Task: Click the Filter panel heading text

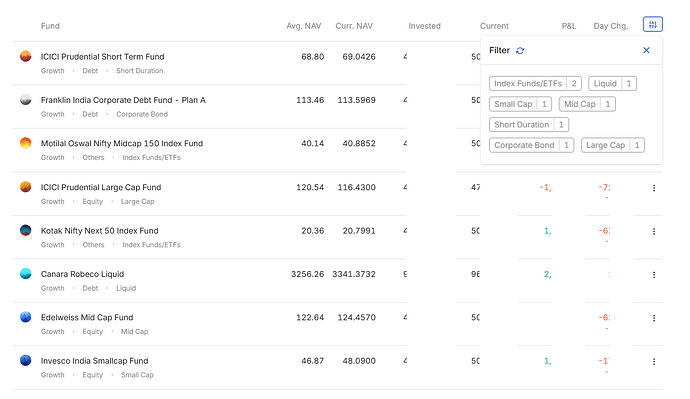Action: tap(499, 51)
